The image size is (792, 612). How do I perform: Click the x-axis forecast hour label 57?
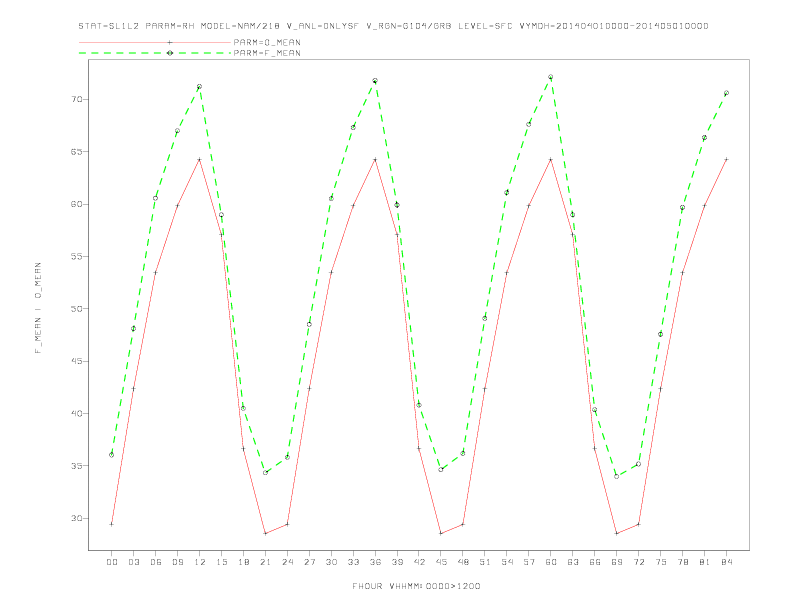(x=529, y=562)
